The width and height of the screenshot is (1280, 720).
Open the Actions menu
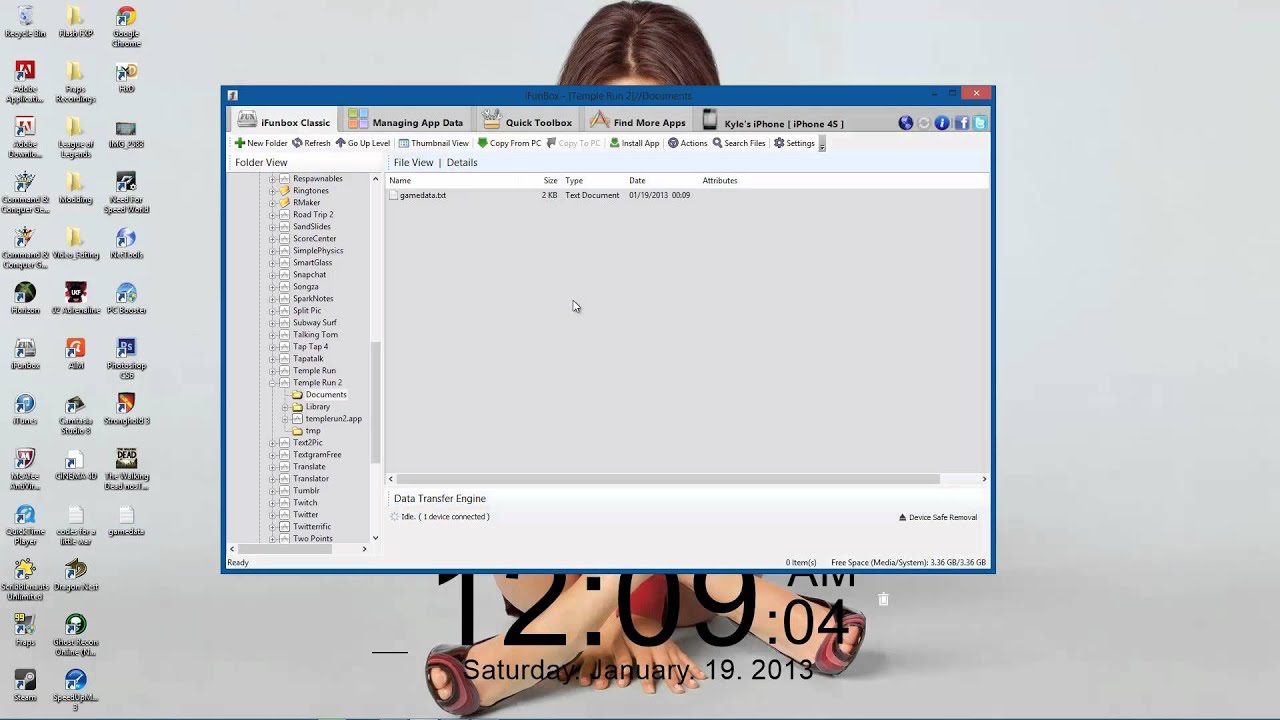(x=687, y=143)
